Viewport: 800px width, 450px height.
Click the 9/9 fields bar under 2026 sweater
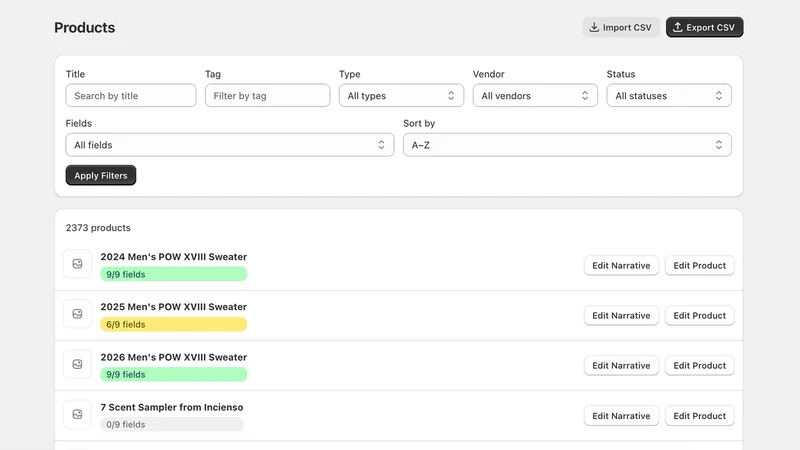pos(173,374)
